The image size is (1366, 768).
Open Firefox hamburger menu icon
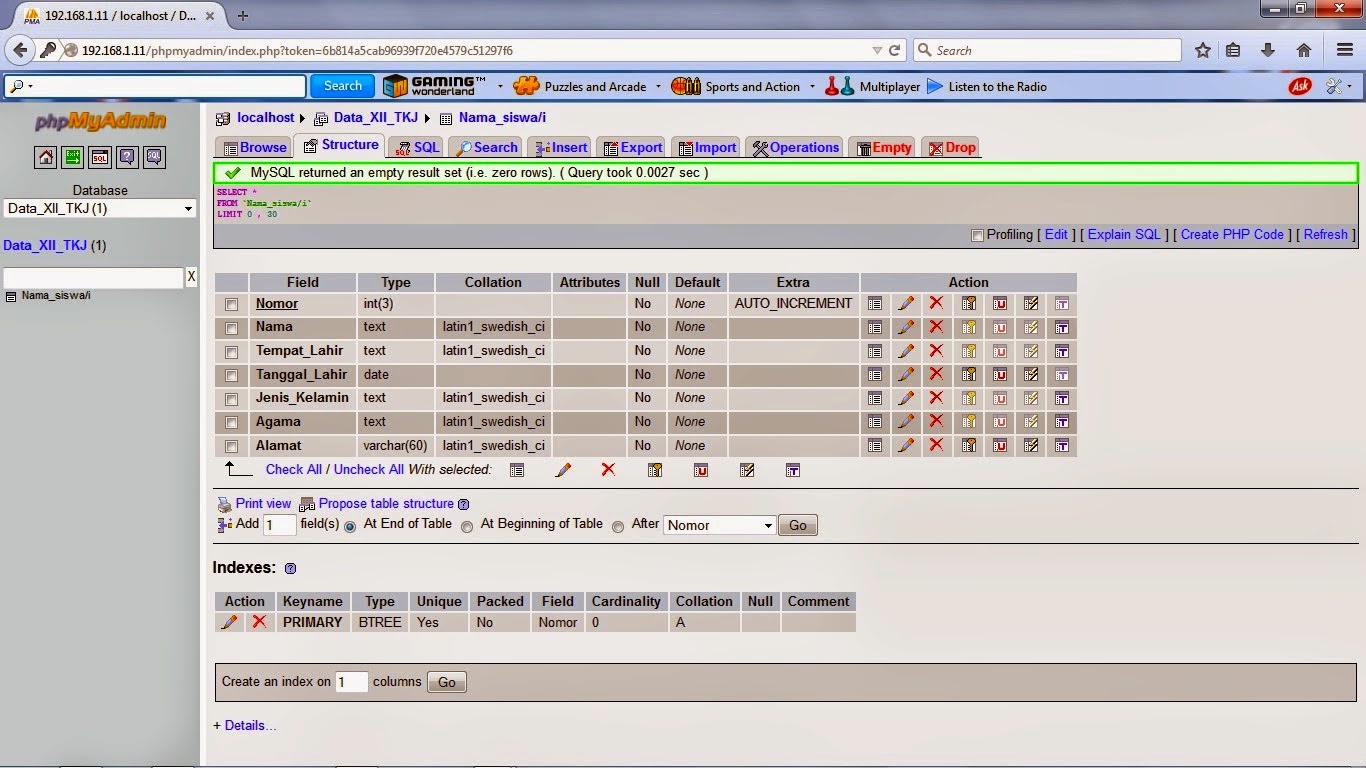(1345, 50)
